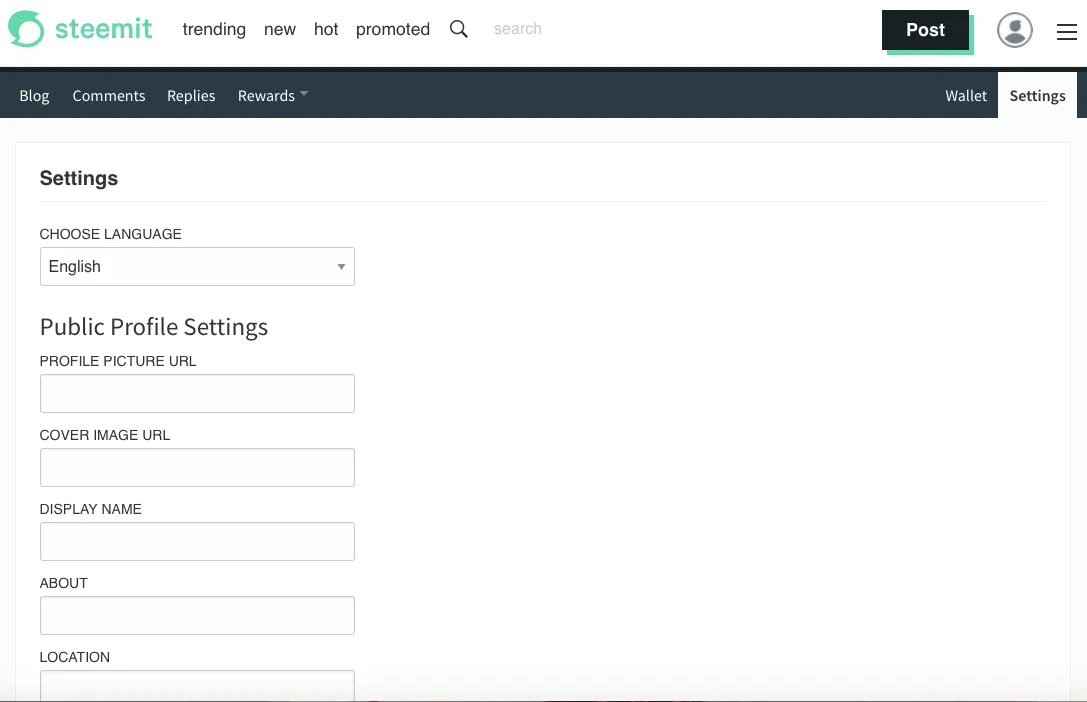Switch to the Blog tab
Image resolution: width=1087 pixels, height=702 pixels.
34,96
